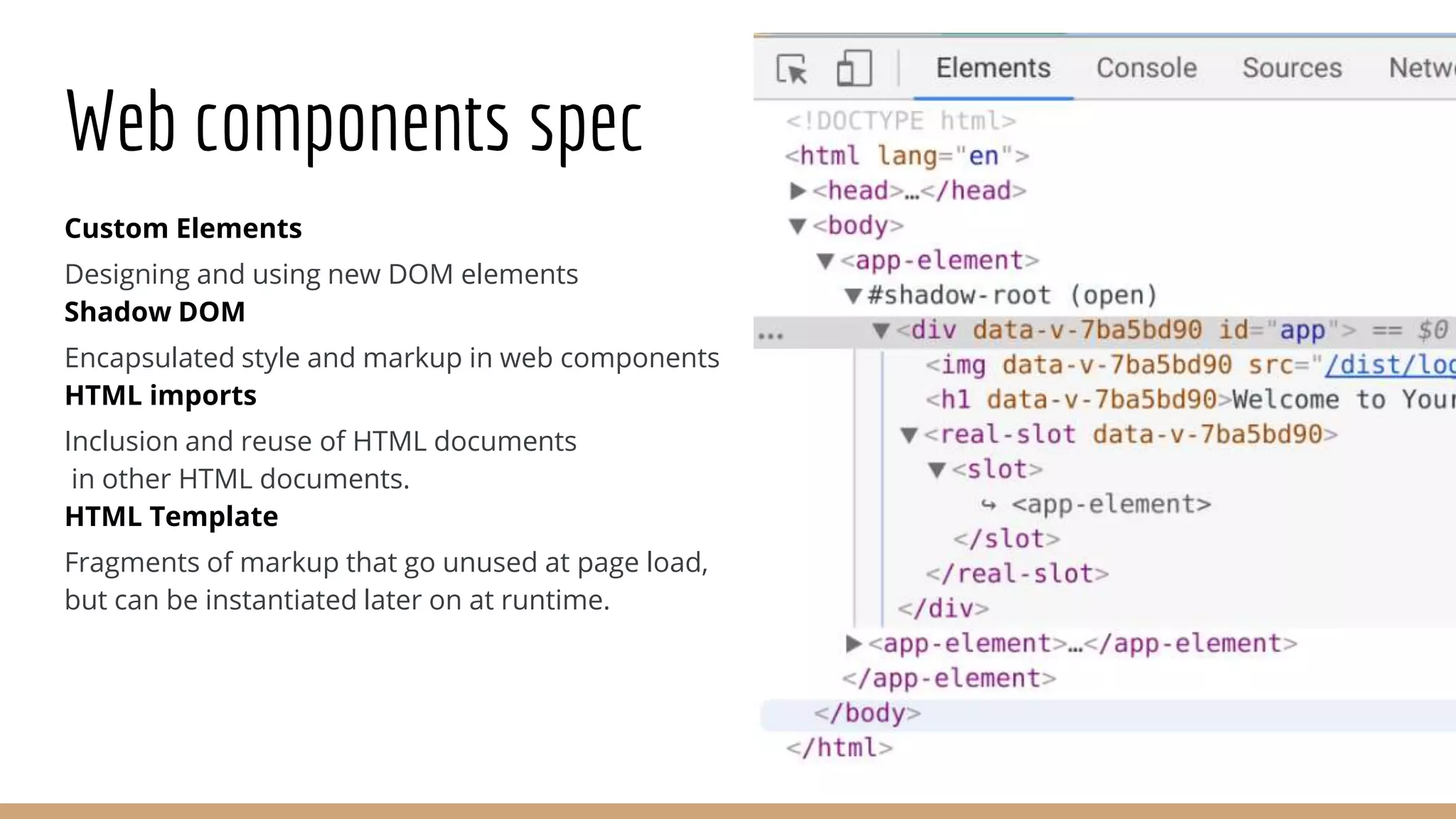Collapse the #shadow-root (open) arrow
Image resolution: width=1456 pixels, height=819 pixels.
coord(853,296)
